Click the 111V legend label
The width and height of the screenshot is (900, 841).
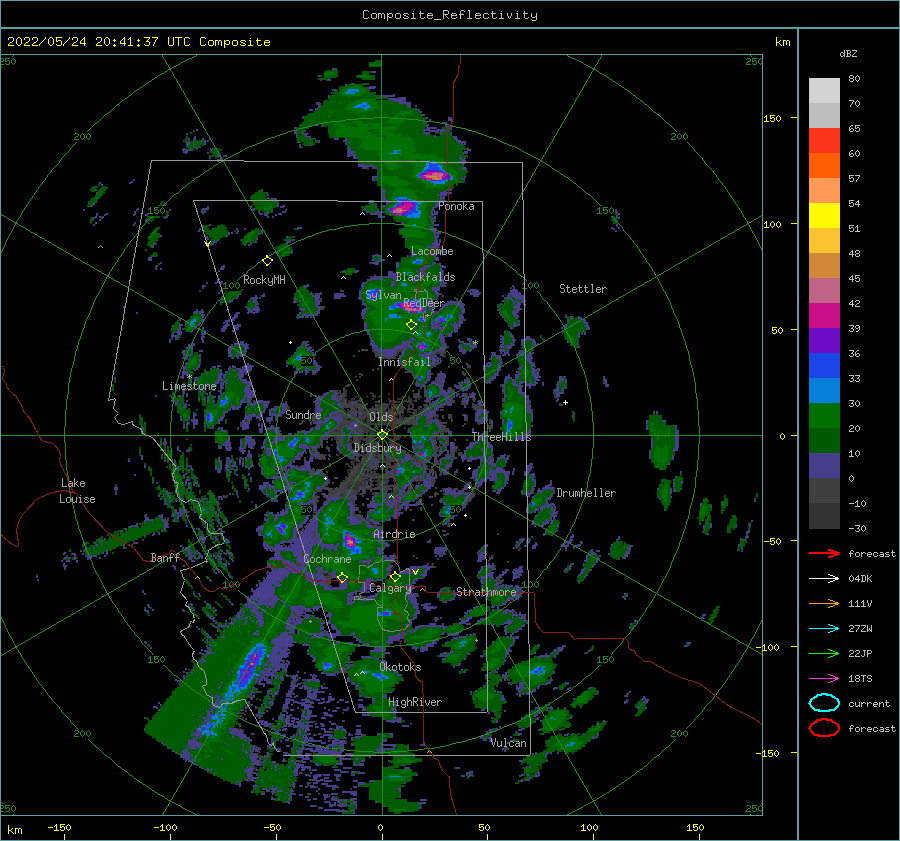860,603
